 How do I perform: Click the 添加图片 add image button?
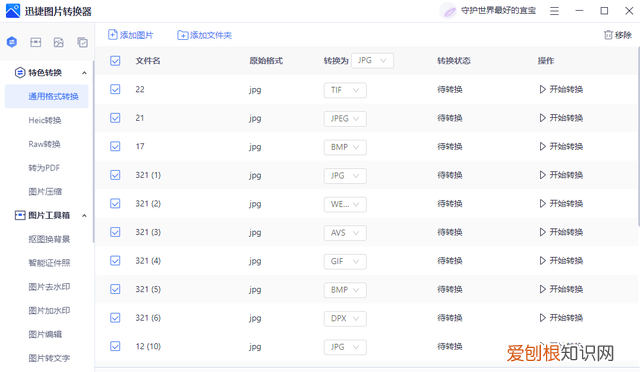131,35
